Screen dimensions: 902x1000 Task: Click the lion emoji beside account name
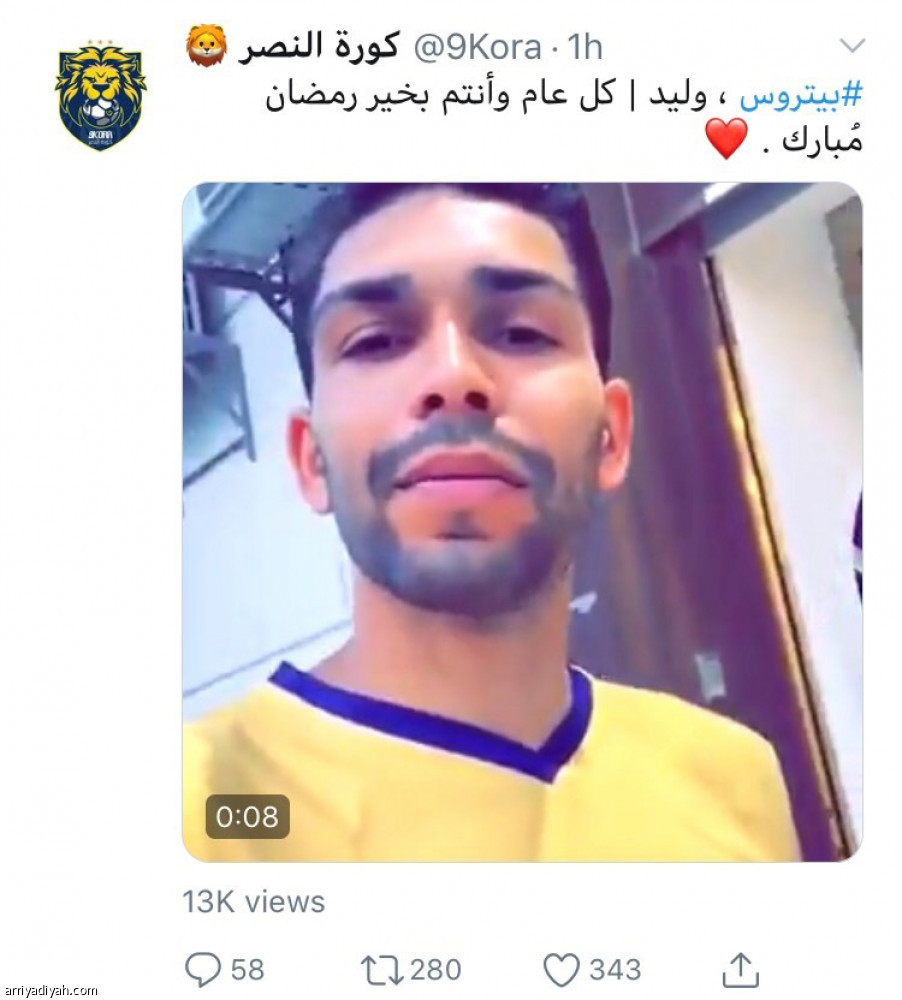206,46
